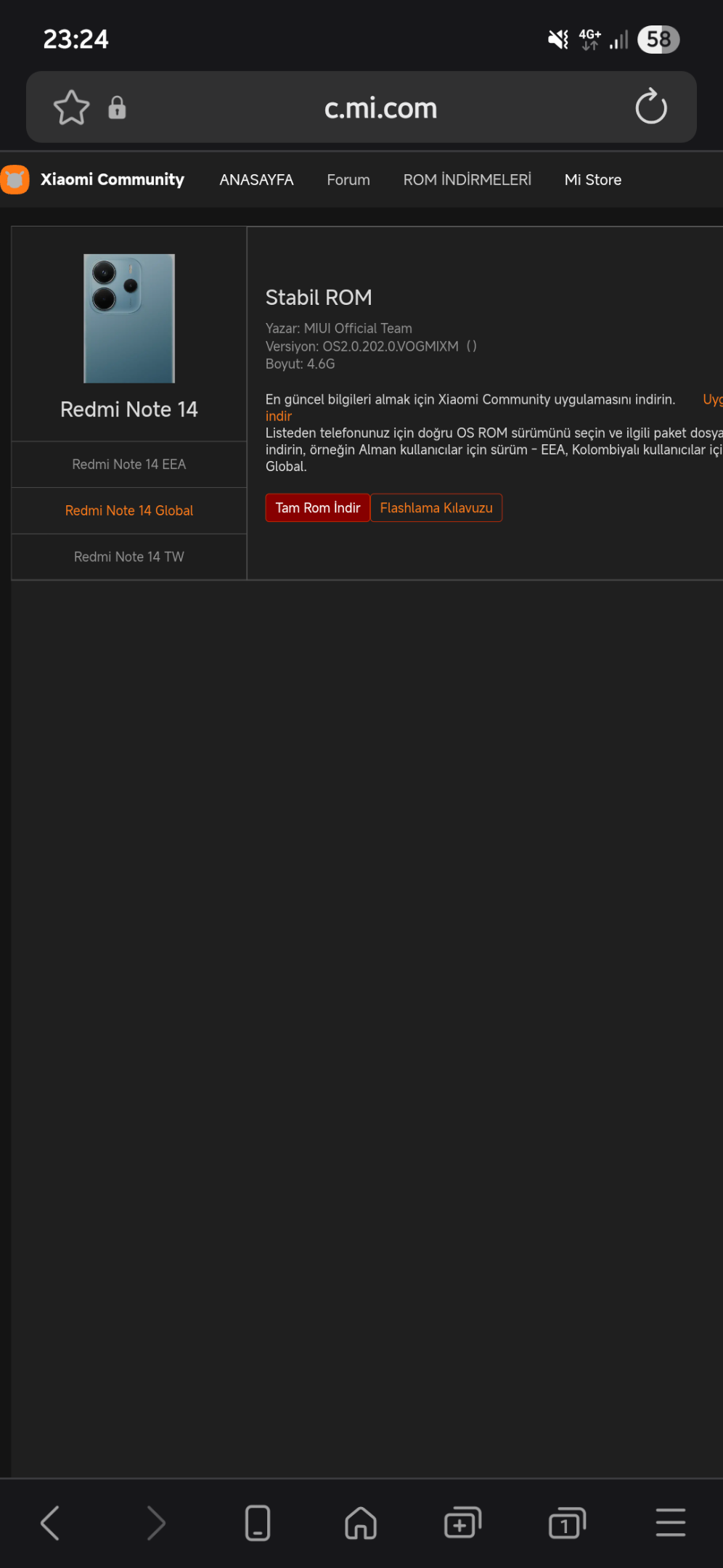The height and width of the screenshot is (1568, 723).
Task: Select 'Boyut: 4.6G' size text
Action: click(300, 364)
